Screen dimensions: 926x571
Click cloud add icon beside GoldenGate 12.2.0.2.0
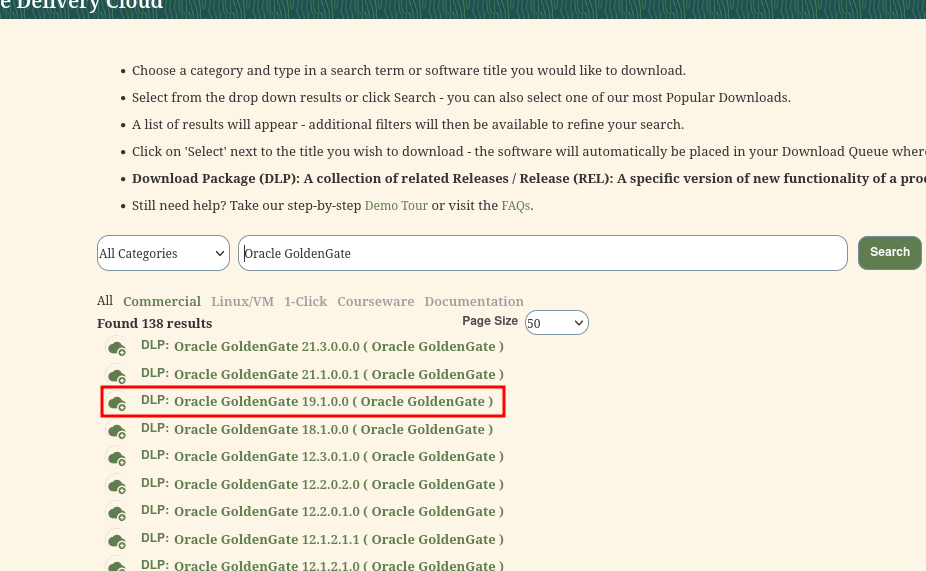point(117,485)
